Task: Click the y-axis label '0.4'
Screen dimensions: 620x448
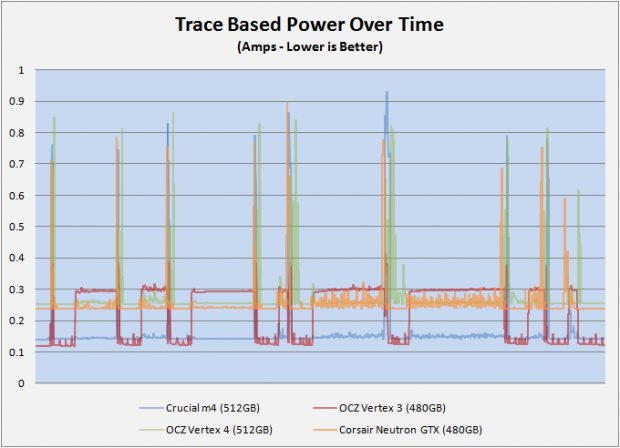Action: (x=17, y=258)
